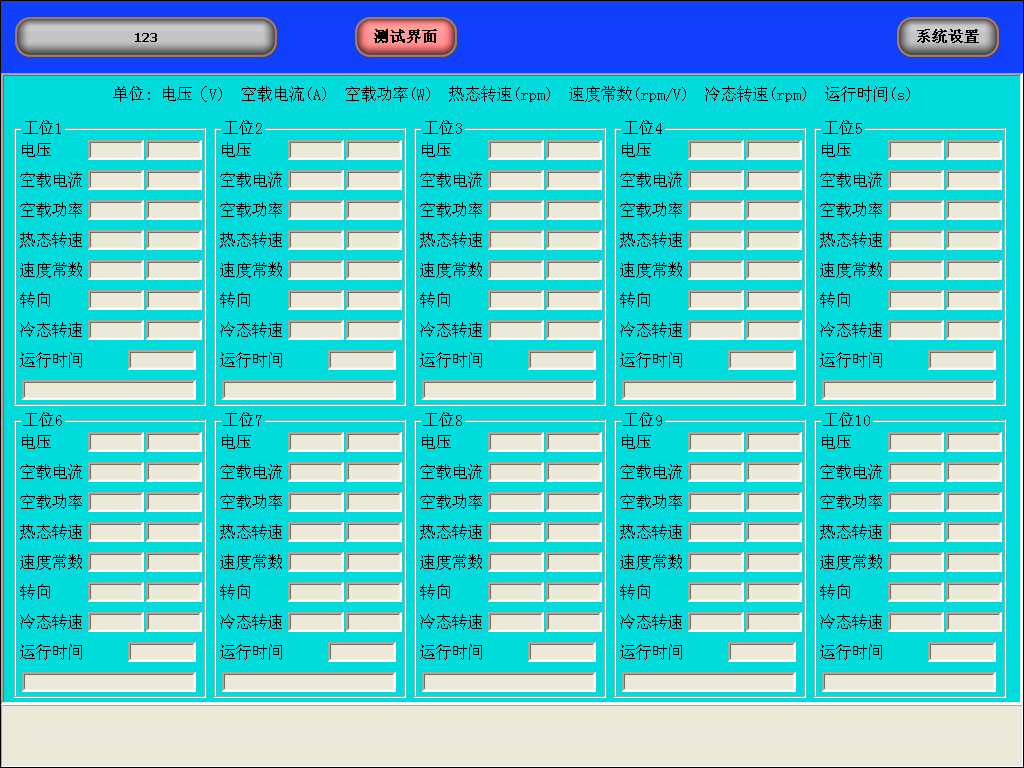
Task: Click the 工位10 group title
Action: point(846,420)
